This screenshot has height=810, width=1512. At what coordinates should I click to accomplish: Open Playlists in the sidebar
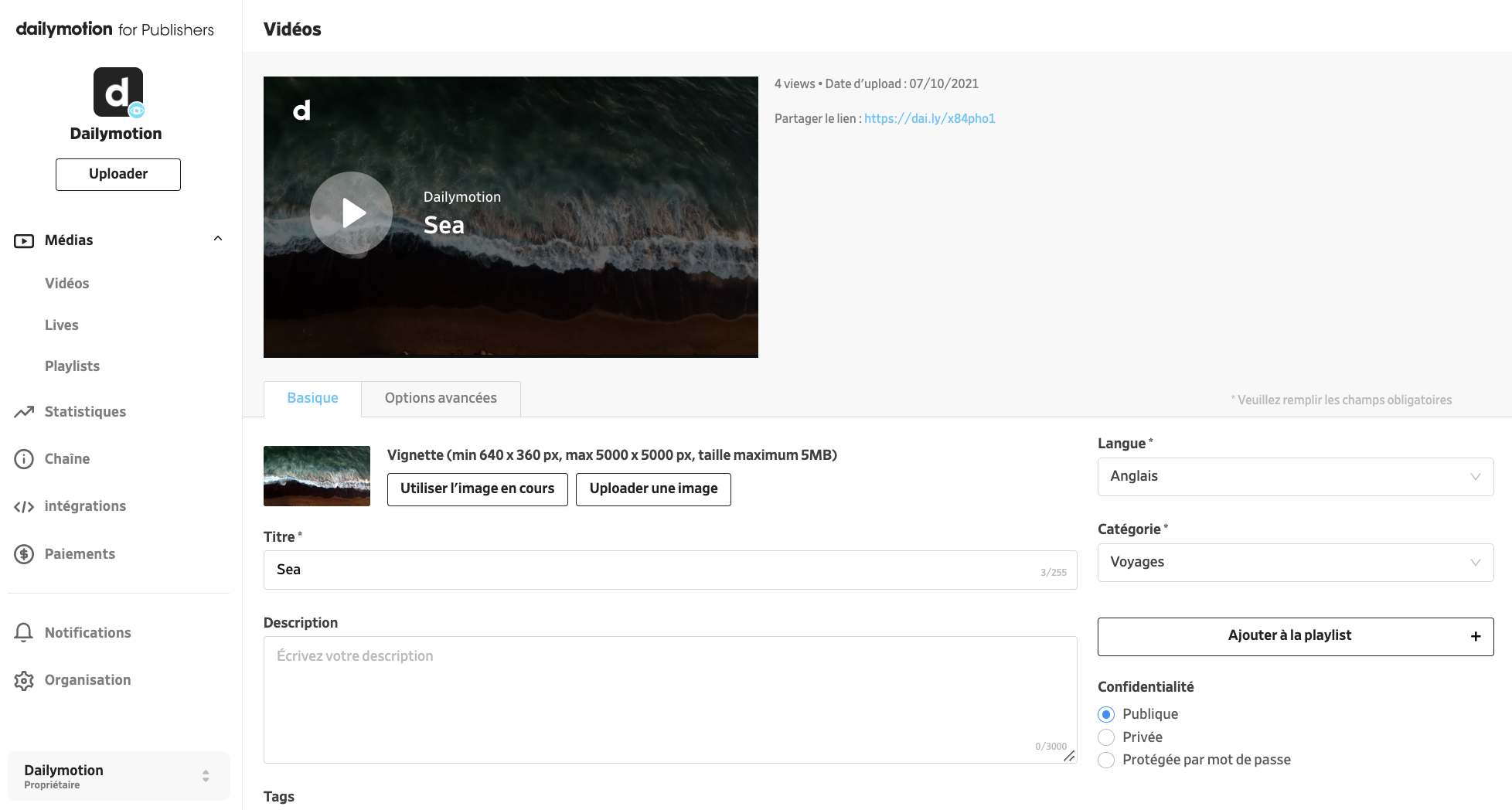click(72, 366)
